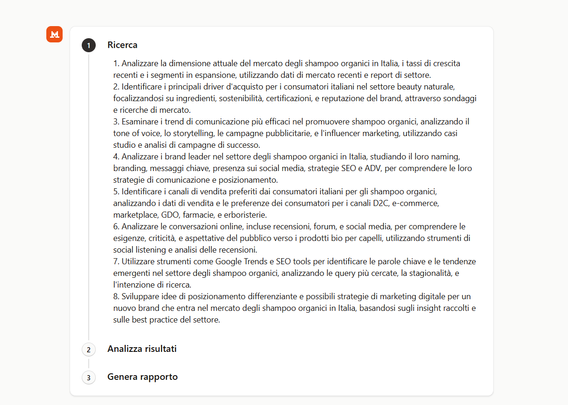This screenshot has height=405, width=568.
Task: Expand the Analizza risultati step
Action: point(142,349)
